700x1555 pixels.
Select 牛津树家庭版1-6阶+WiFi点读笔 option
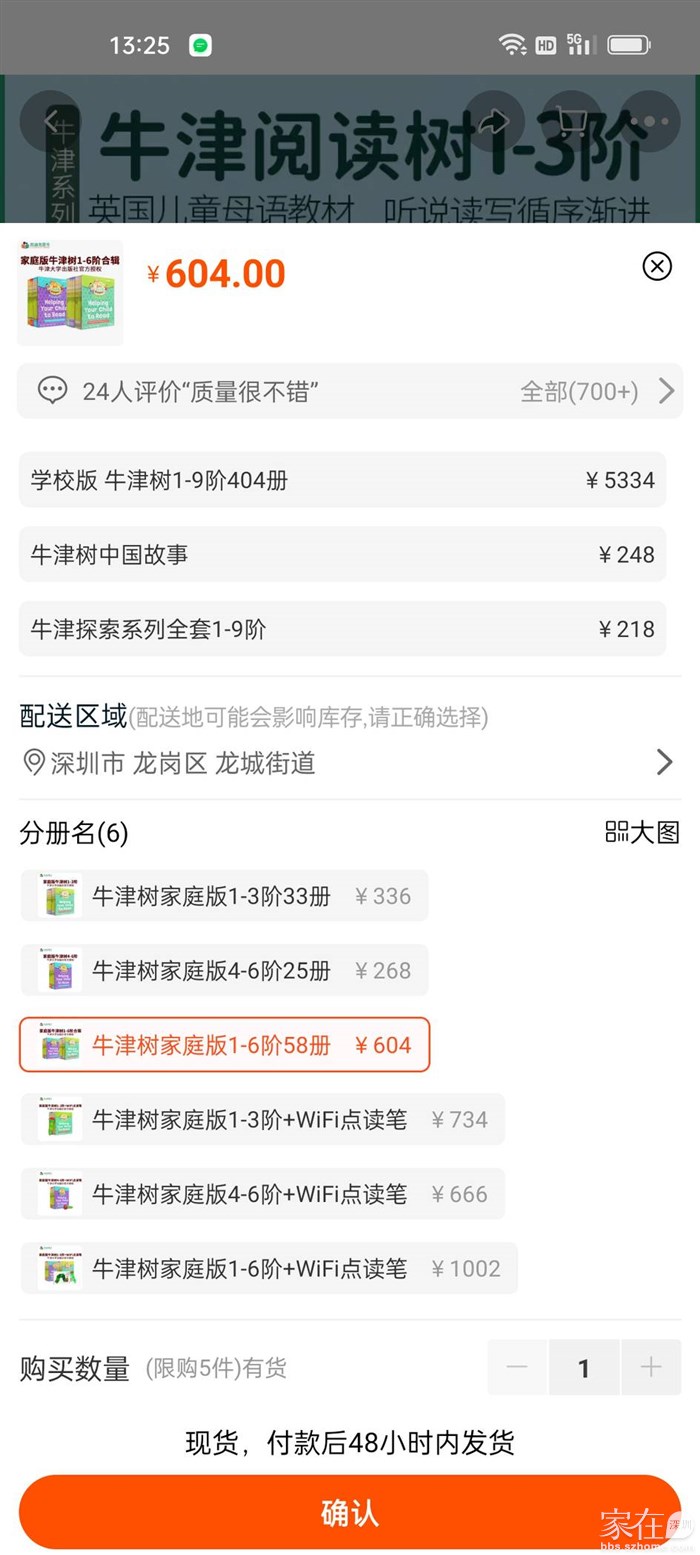(268, 1268)
